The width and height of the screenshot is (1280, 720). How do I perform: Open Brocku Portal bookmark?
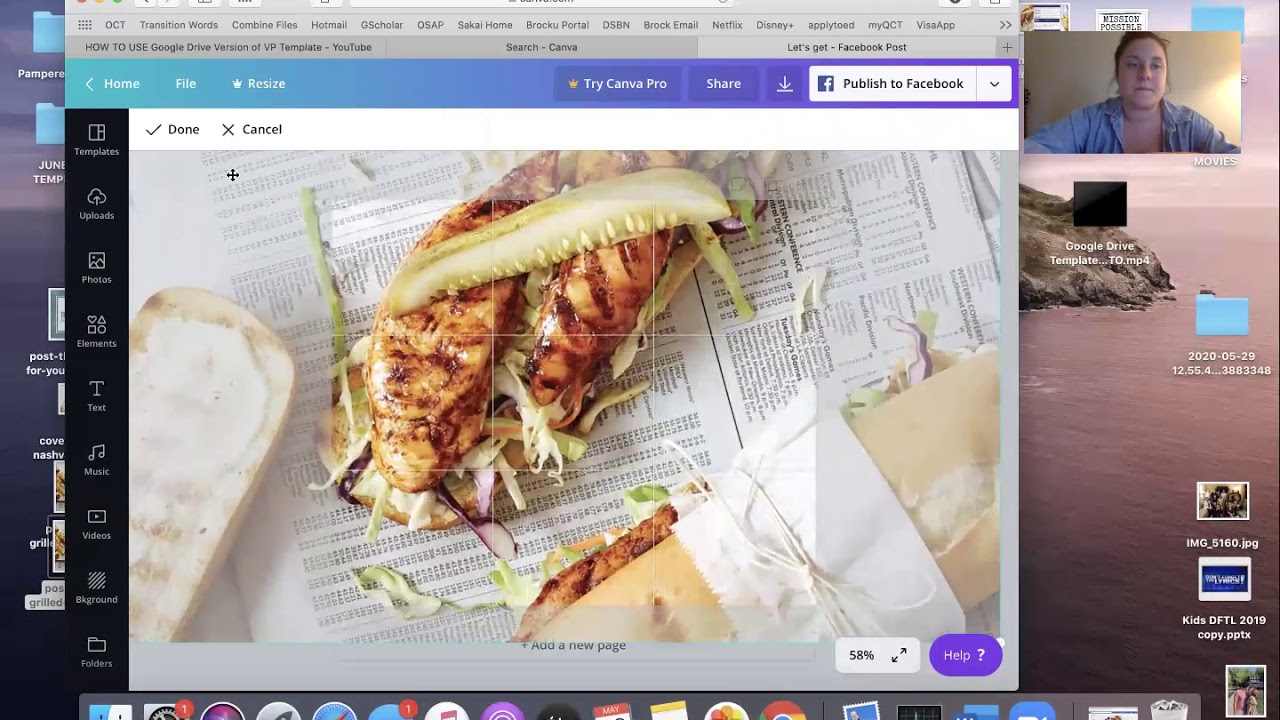pos(558,25)
